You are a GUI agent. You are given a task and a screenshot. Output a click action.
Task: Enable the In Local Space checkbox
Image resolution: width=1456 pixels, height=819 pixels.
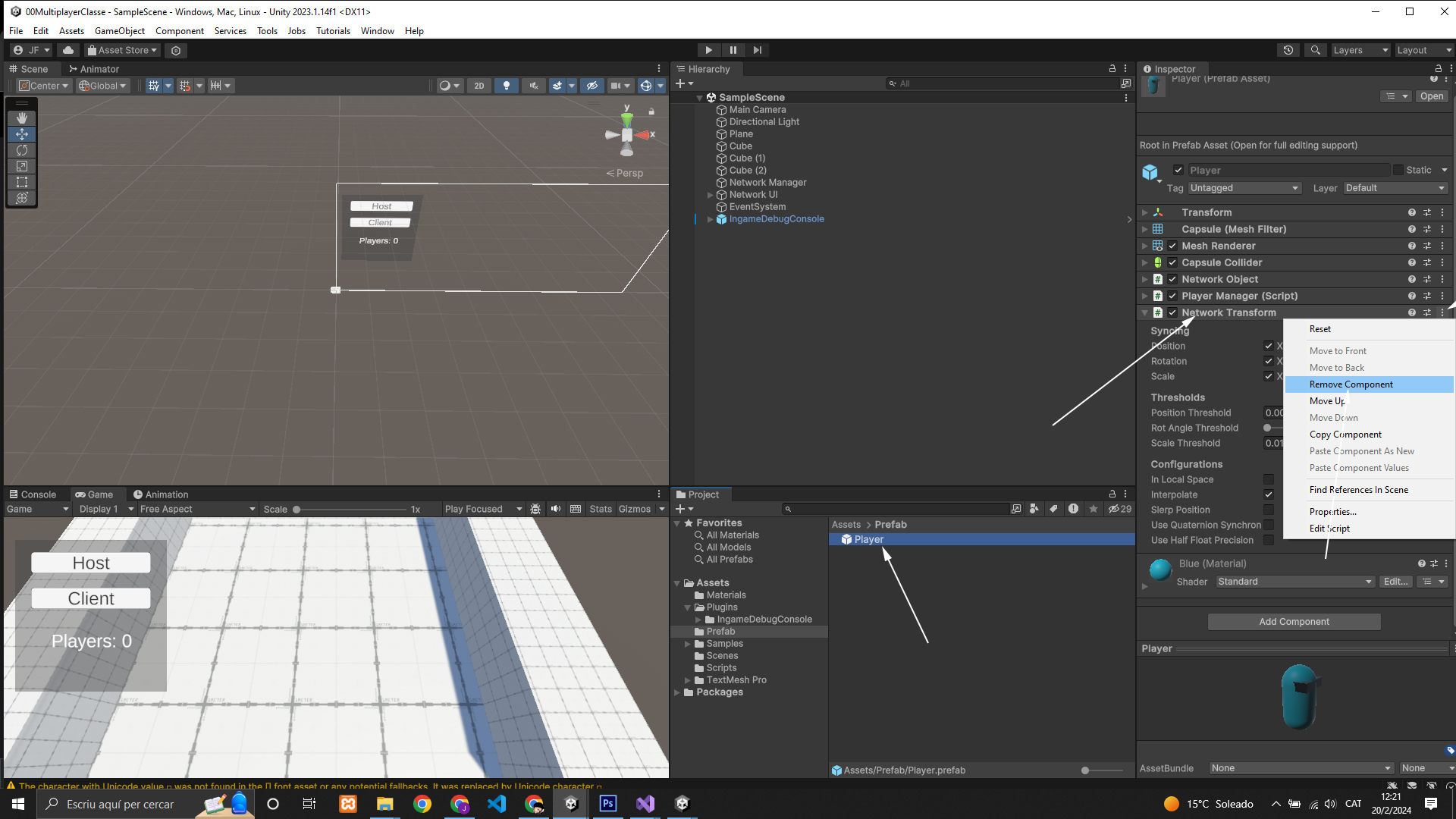coord(1268,479)
